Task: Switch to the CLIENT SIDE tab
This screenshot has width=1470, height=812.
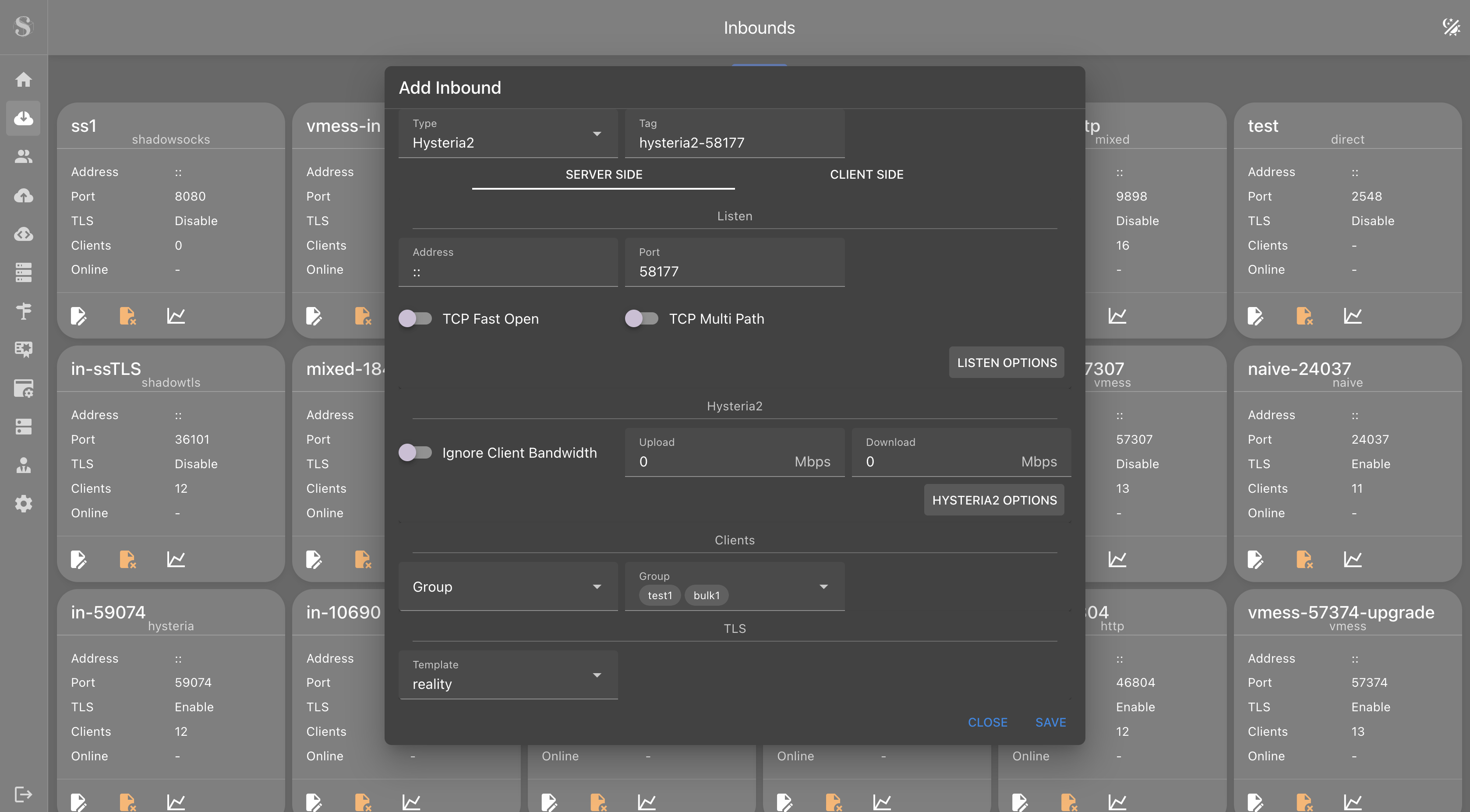Action: pyautogui.click(x=866, y=175)
